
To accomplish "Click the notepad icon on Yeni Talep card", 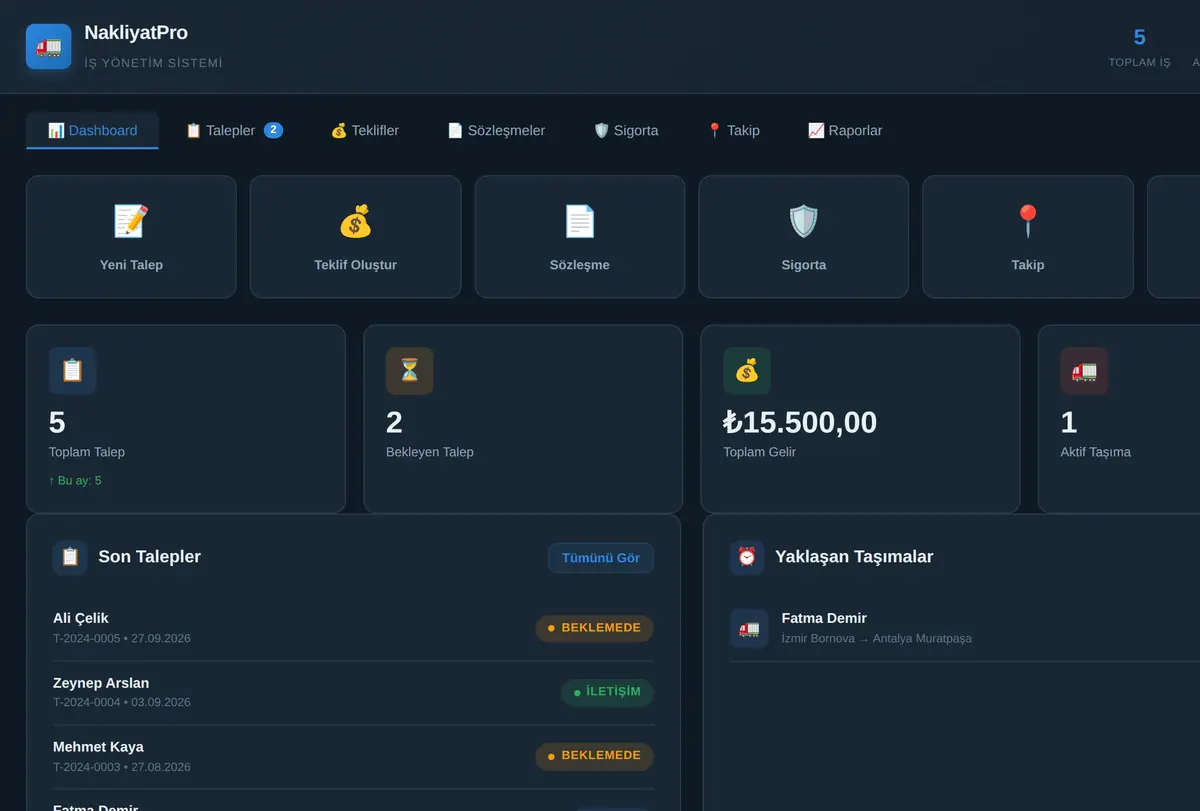I will [x=131, y=221].
